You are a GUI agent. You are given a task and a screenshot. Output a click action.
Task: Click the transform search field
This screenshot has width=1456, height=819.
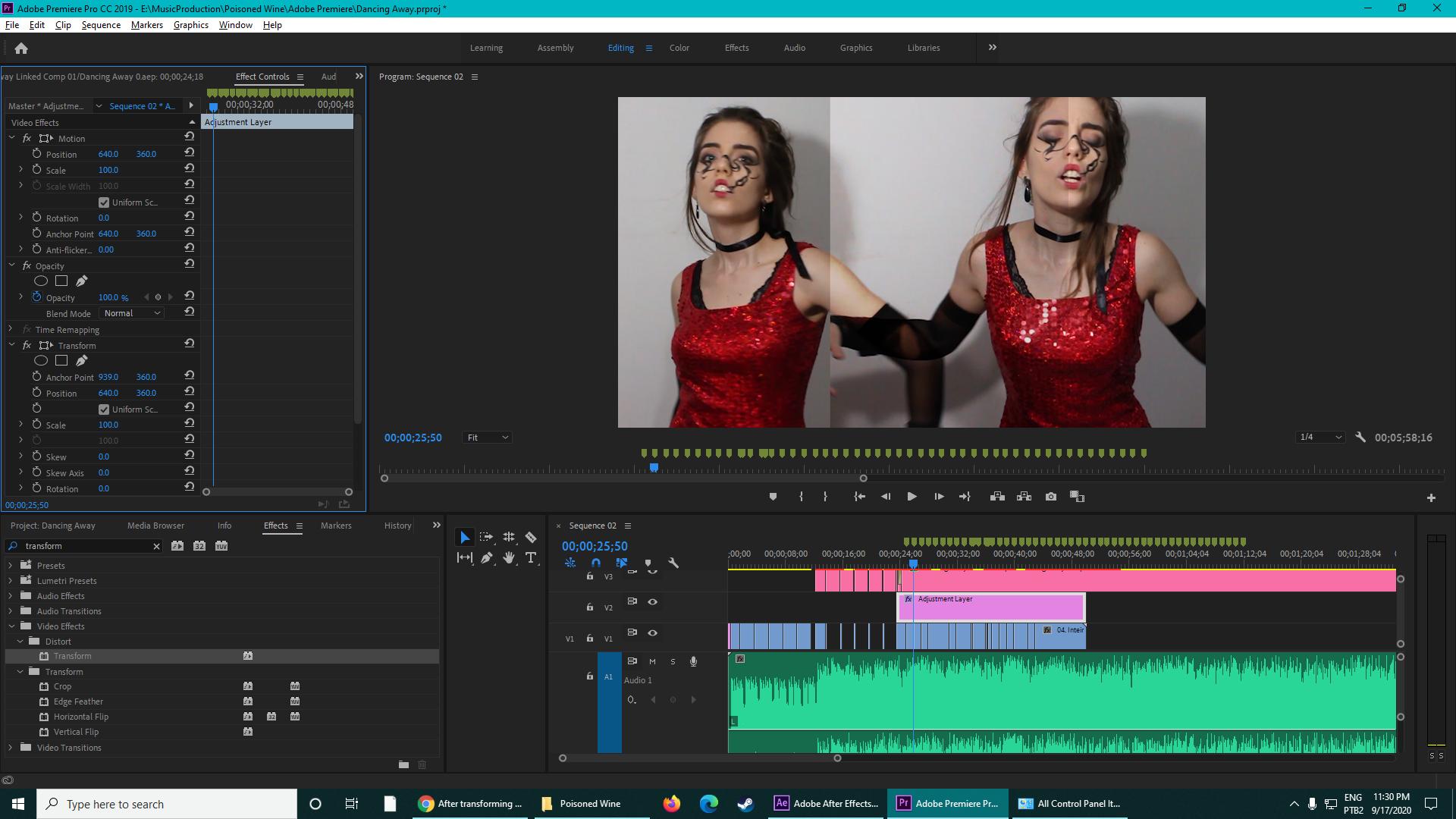click(83, 546)
